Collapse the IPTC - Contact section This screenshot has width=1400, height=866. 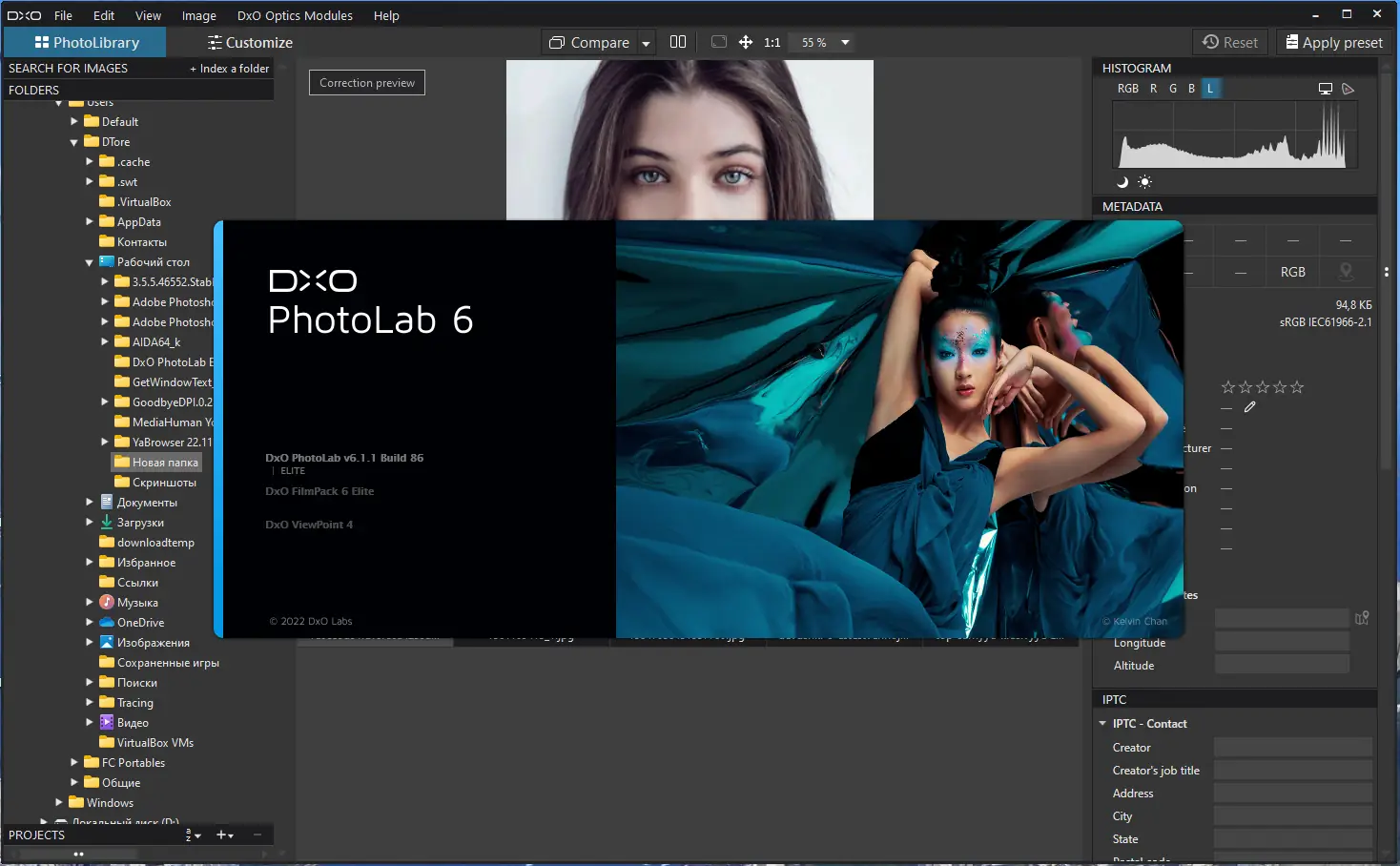(x=1103, y=724)
